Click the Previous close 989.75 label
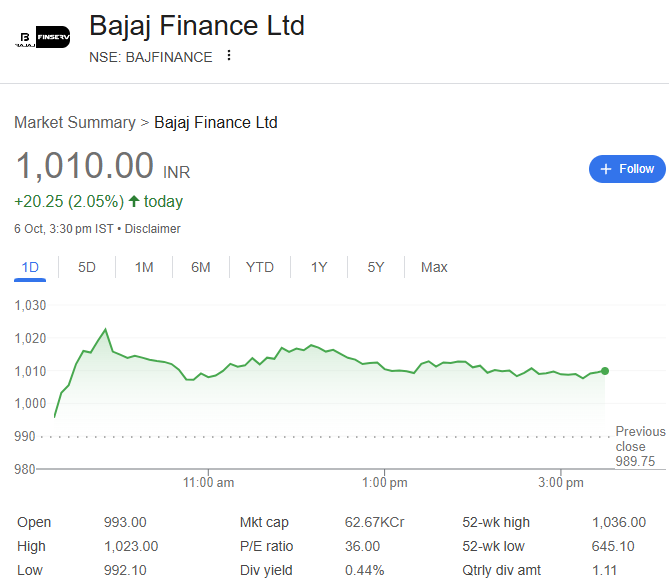 [640, 446]
